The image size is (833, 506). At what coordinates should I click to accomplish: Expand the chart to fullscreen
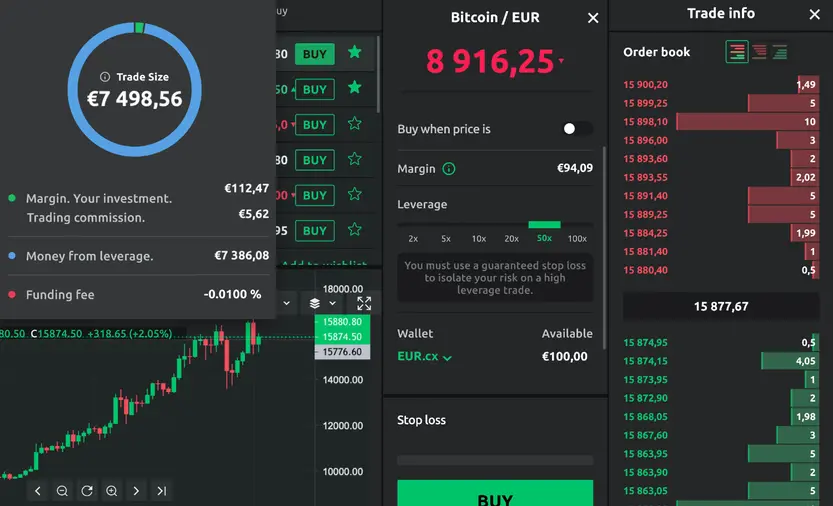pos(364,303)
